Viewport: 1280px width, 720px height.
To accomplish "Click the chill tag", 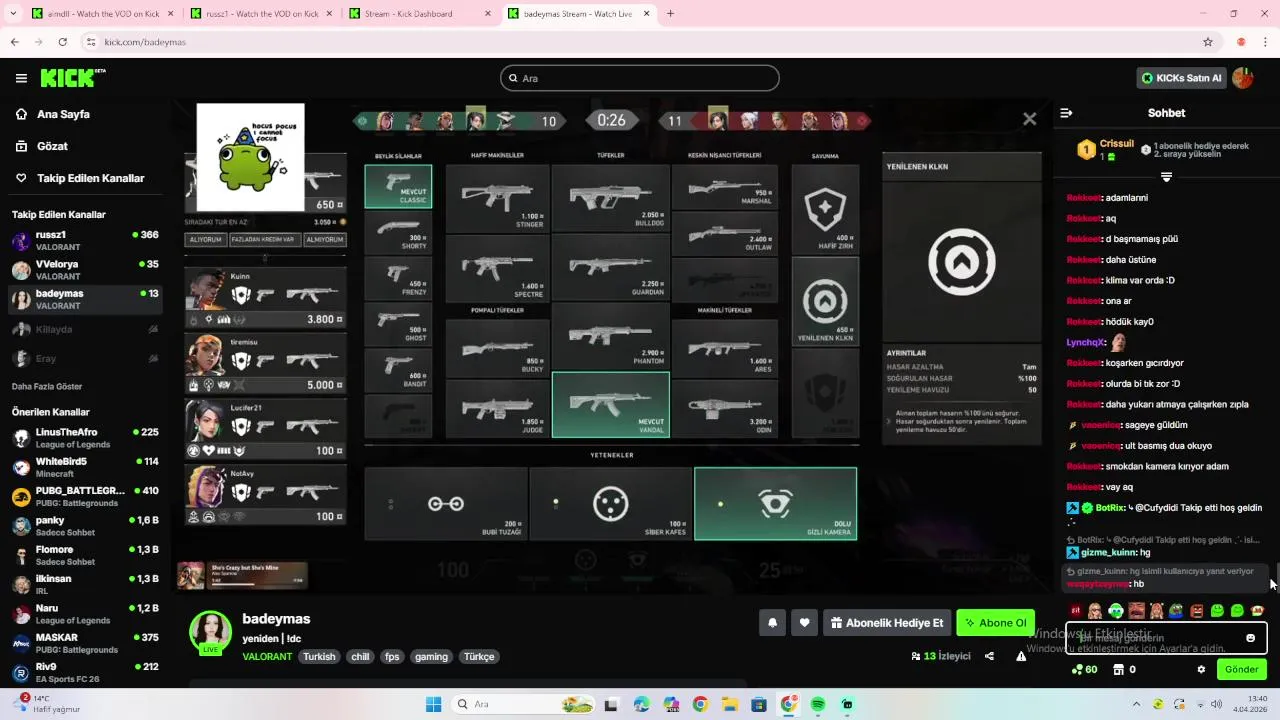I will click(x=360, y=657).
